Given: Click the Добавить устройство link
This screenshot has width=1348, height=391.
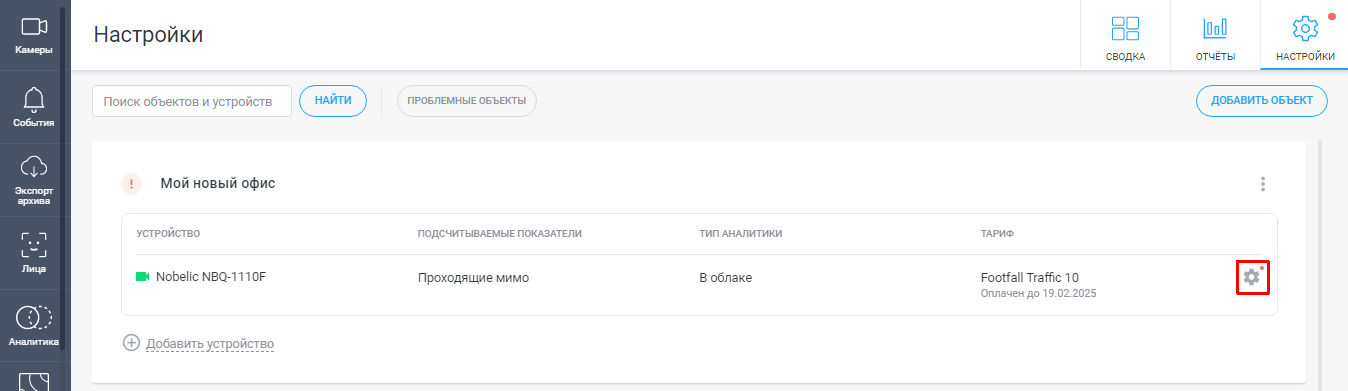Looking at the screenshot, I should (210, 344).
